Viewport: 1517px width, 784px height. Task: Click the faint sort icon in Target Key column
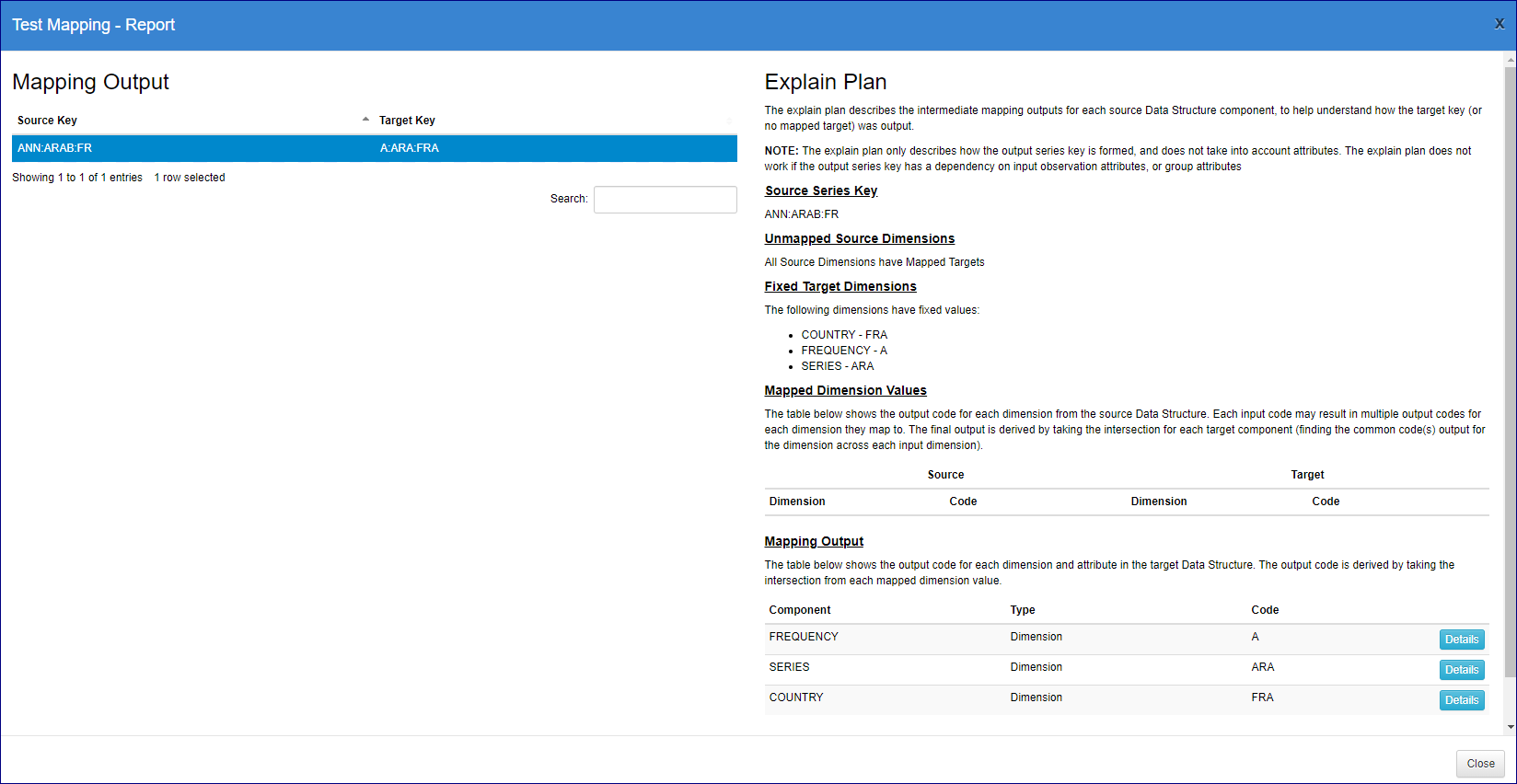729,121
